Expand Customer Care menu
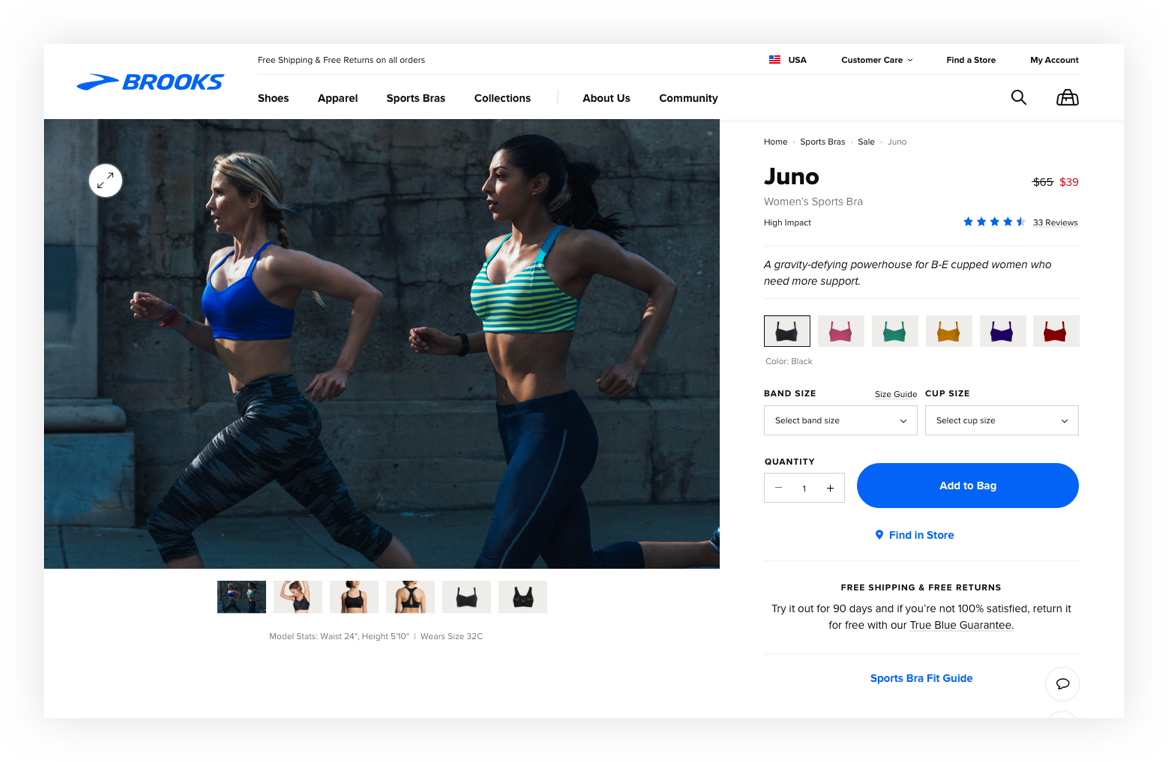This screenshot has width=1168, height=762. [877, 60]
